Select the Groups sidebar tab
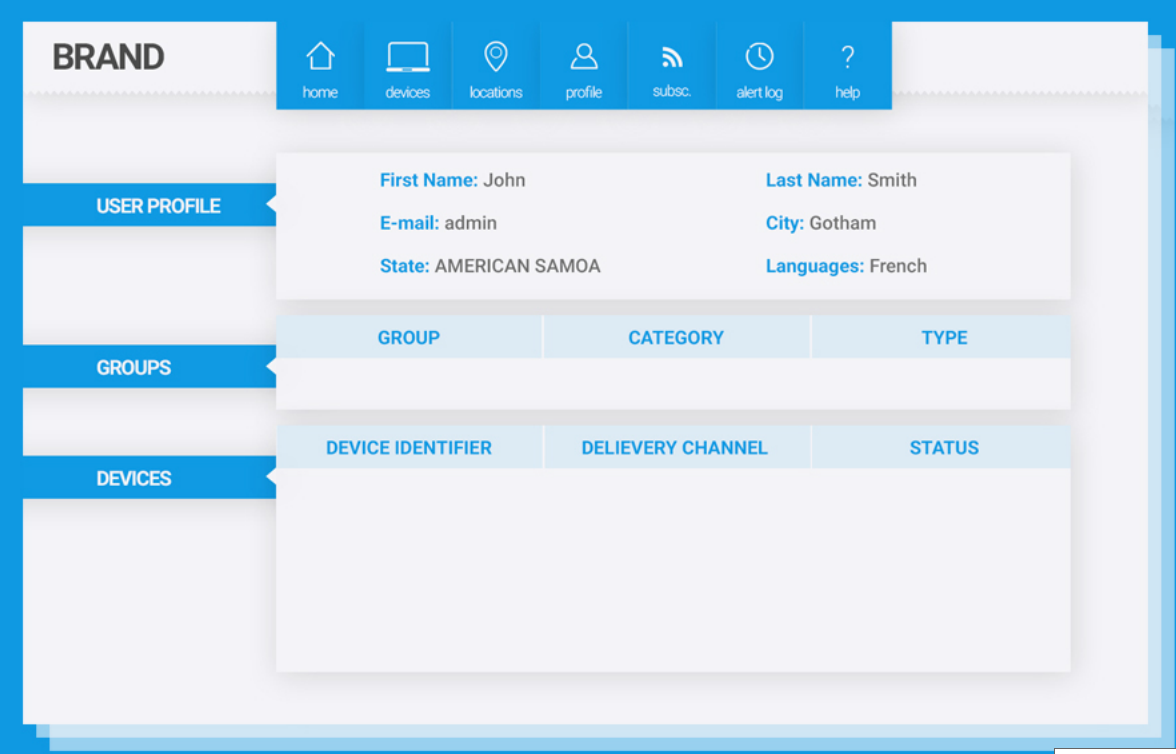 (x=134, y=368)
